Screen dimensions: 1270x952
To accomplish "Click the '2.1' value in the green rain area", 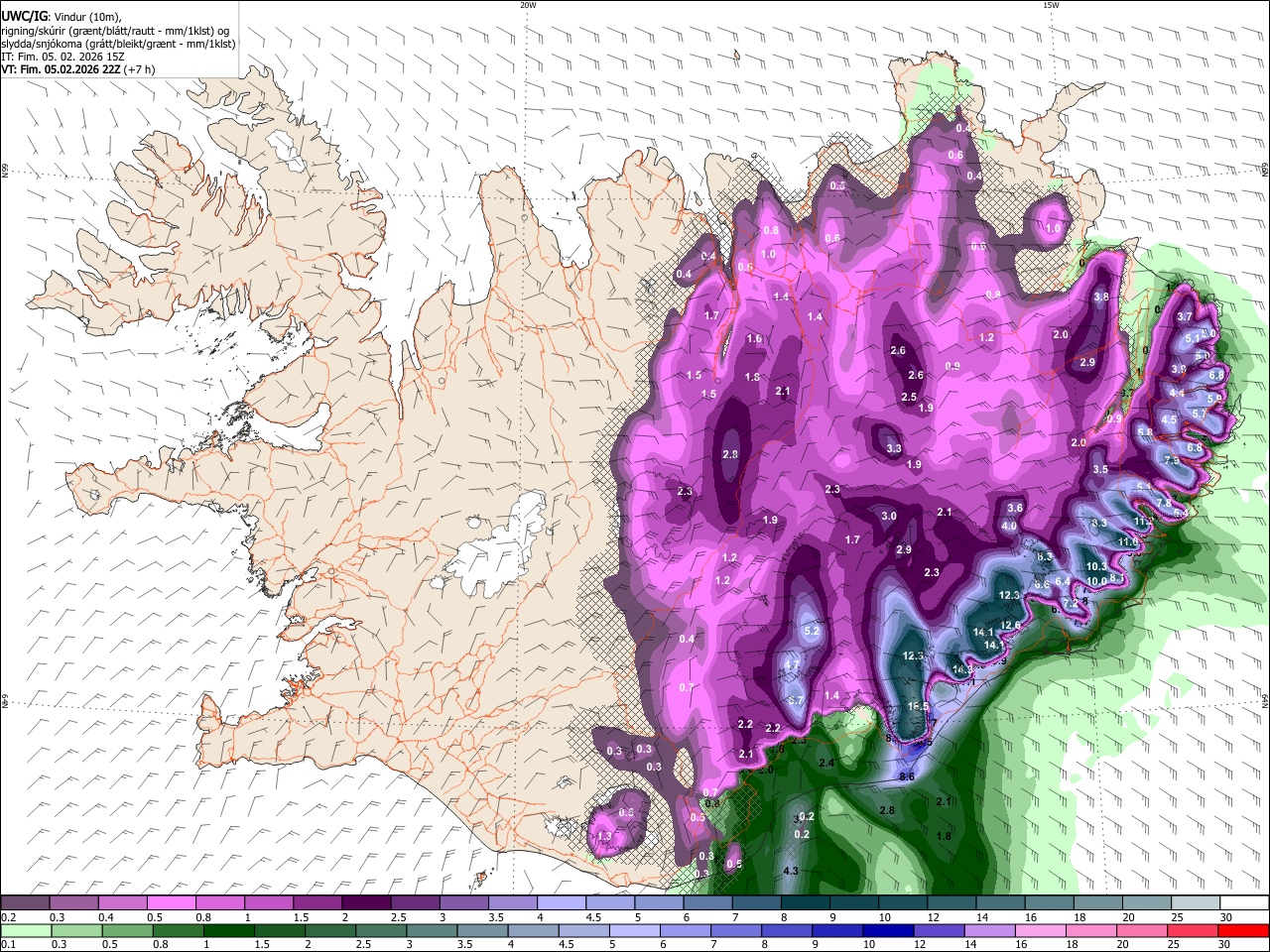I will [x=944, y=801].
